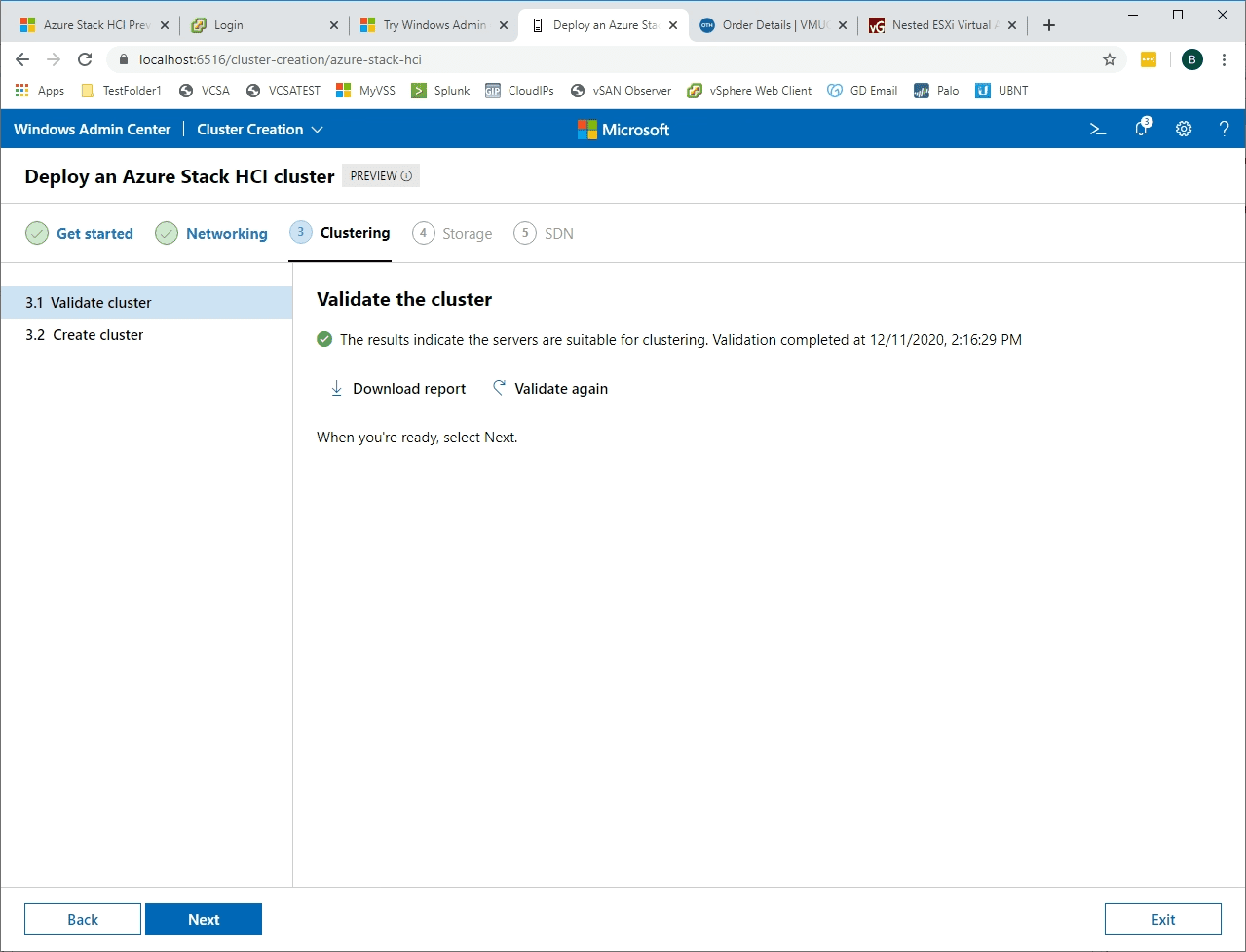Reload the page with the refresh icon
The height and width of the screenshot is (952, 1246).
coord(85,59)
